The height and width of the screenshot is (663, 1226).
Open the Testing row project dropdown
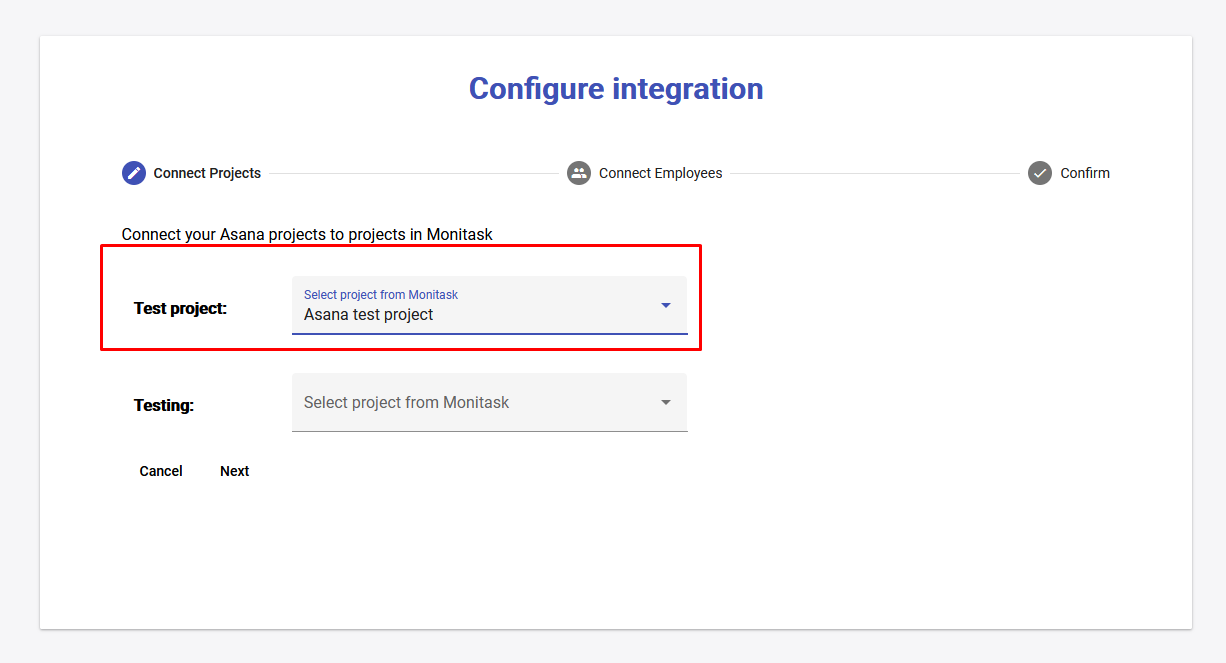490,402
